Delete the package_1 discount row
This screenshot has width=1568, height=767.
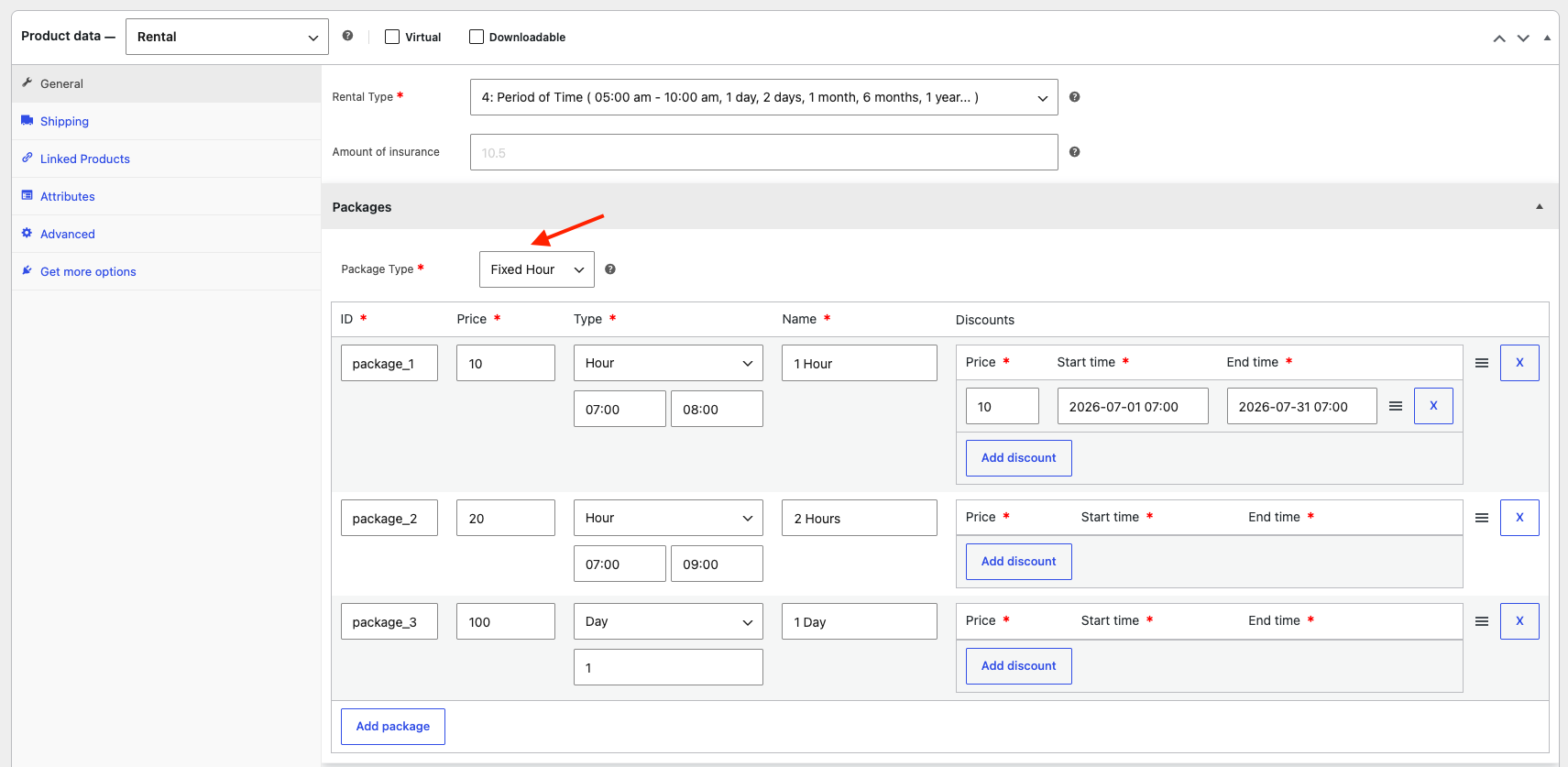click(x=1433, y=406)
